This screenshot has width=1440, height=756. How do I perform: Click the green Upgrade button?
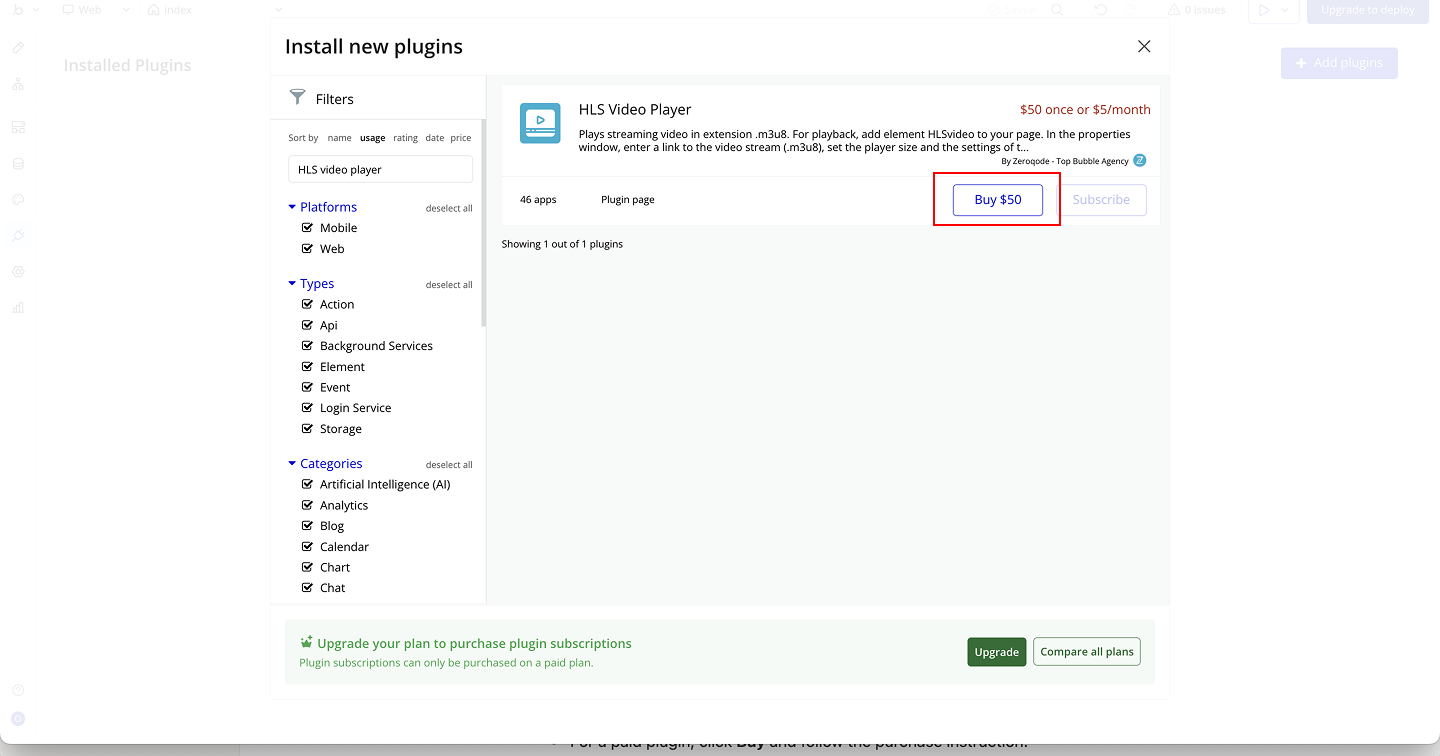coord(997,652)
